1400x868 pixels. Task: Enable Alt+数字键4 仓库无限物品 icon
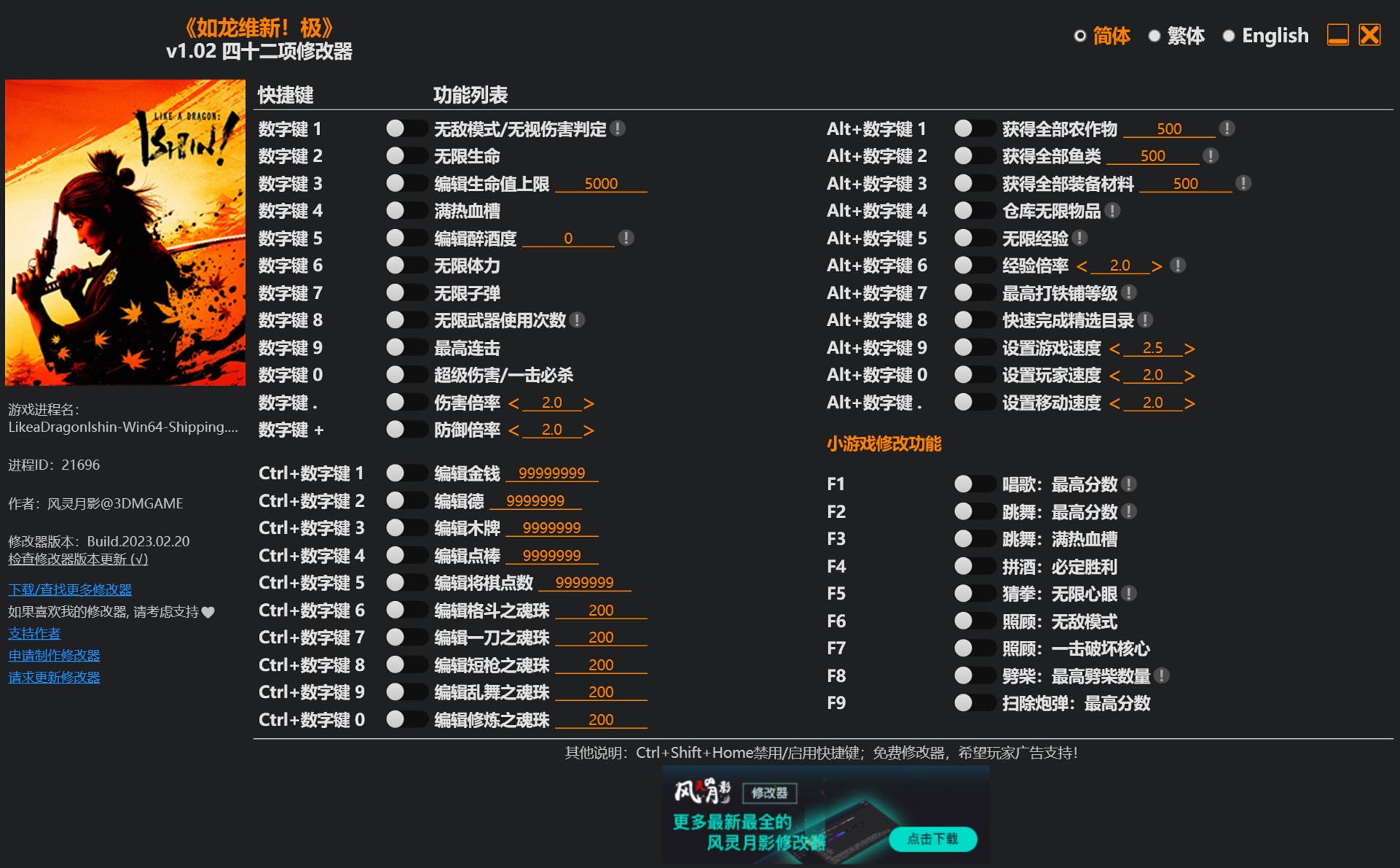[965, 210]
